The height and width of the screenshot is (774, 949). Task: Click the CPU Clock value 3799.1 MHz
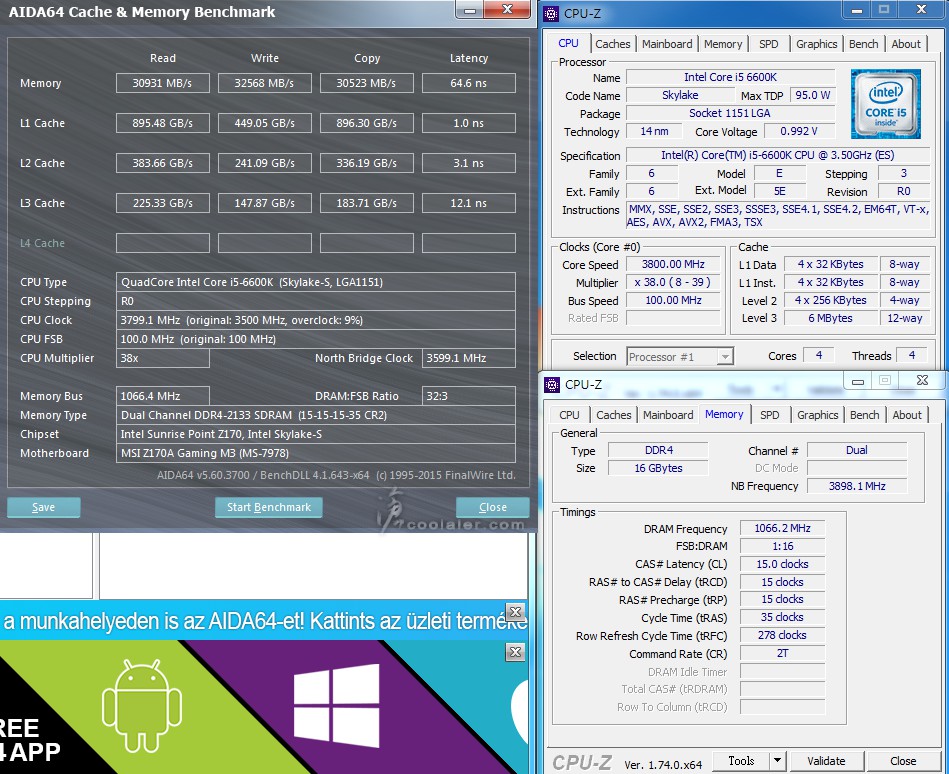pyautogui.click(x=315, y=320)
